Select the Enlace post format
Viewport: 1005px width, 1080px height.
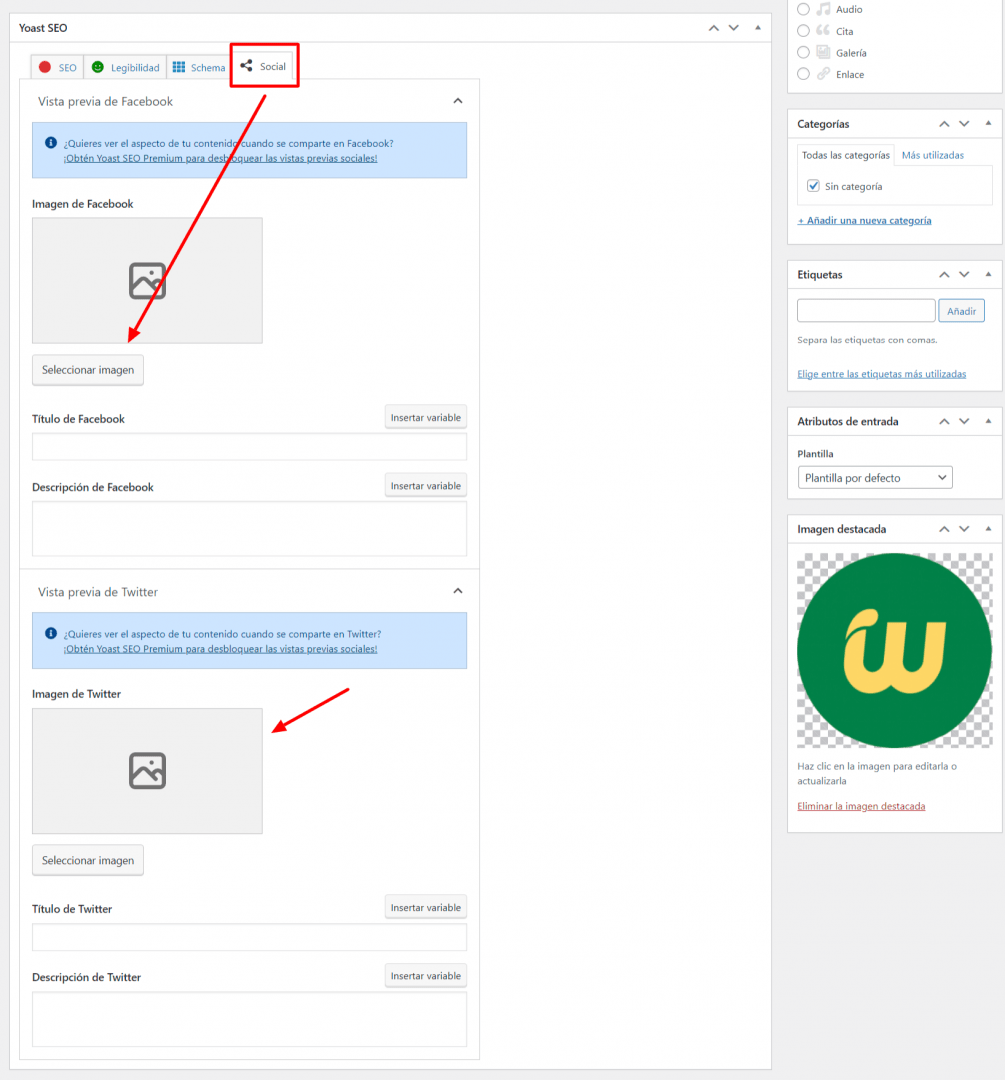pyautogui.click(x=803, y=74)
